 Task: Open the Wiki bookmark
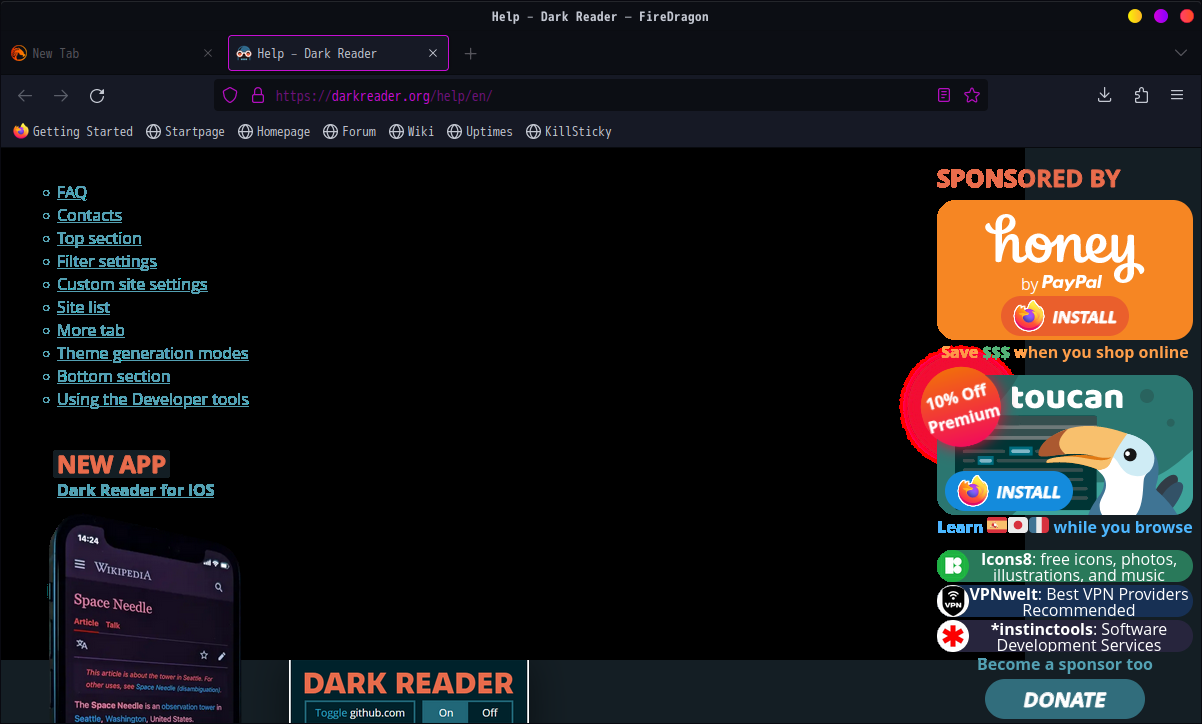[x=412, y=131]
